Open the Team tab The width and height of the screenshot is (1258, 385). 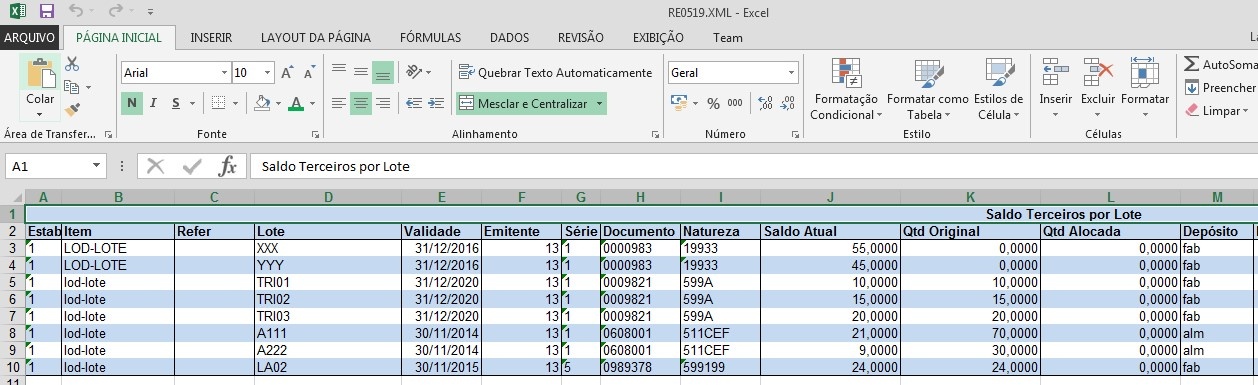[727, 38]
